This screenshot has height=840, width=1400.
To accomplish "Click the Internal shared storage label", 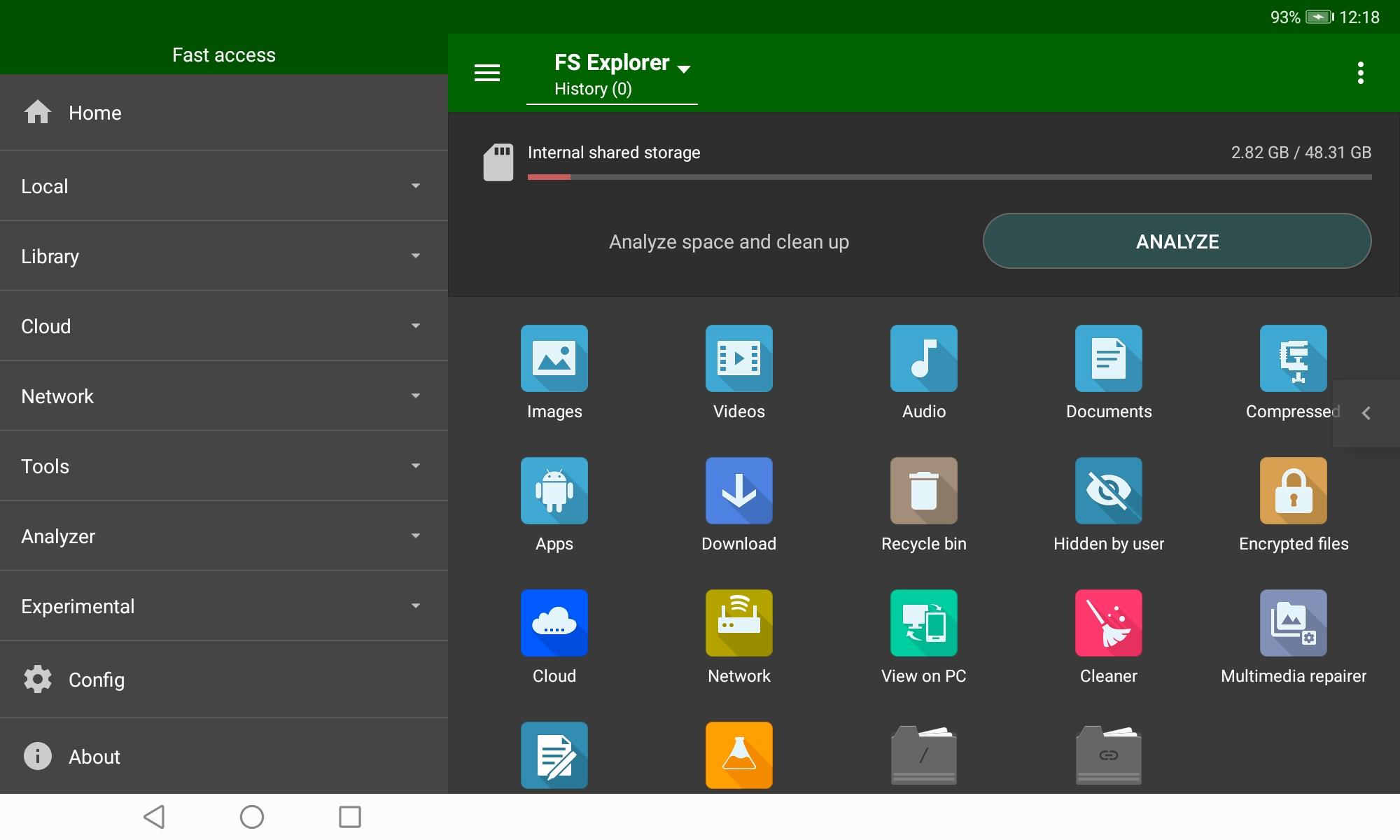I will click(x=614, y=153).
